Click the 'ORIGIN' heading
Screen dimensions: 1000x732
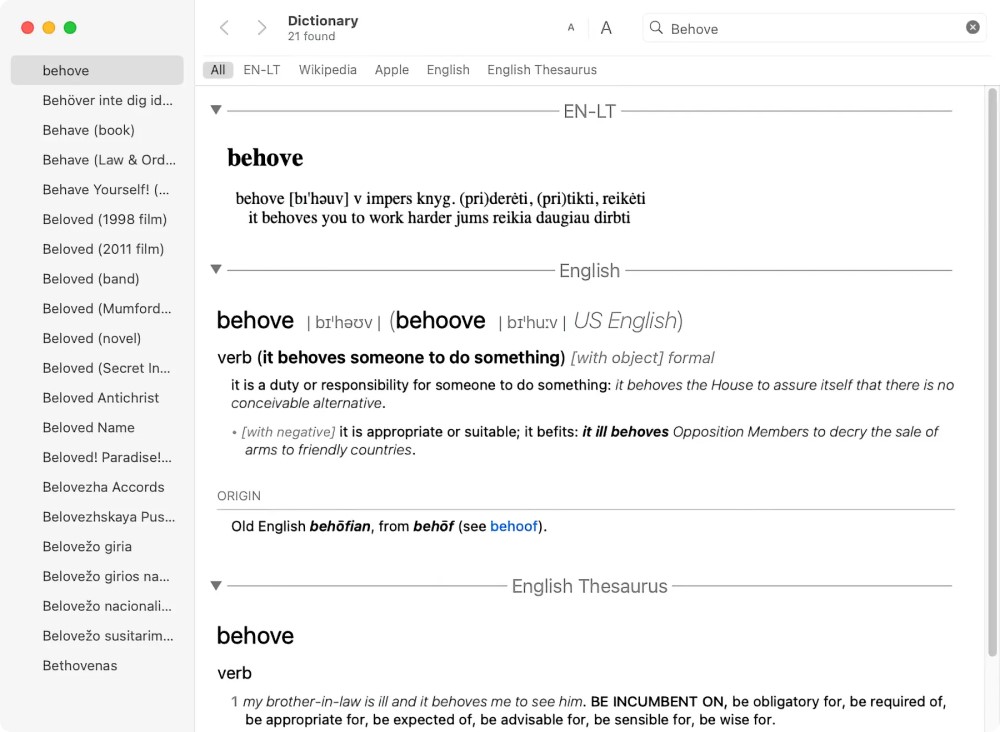pyautogui.click(x=239, y=496)
